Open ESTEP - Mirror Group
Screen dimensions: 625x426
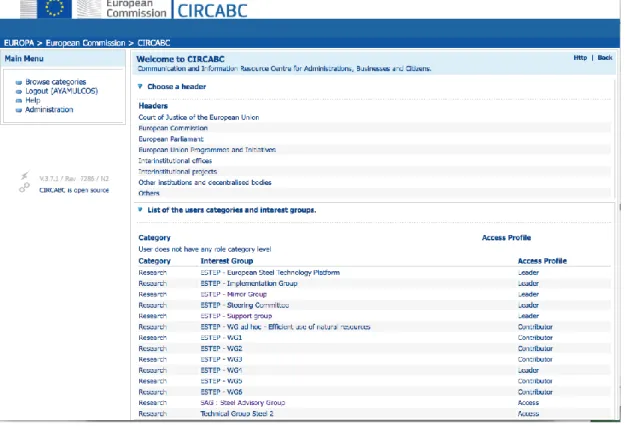pos(234,294)
